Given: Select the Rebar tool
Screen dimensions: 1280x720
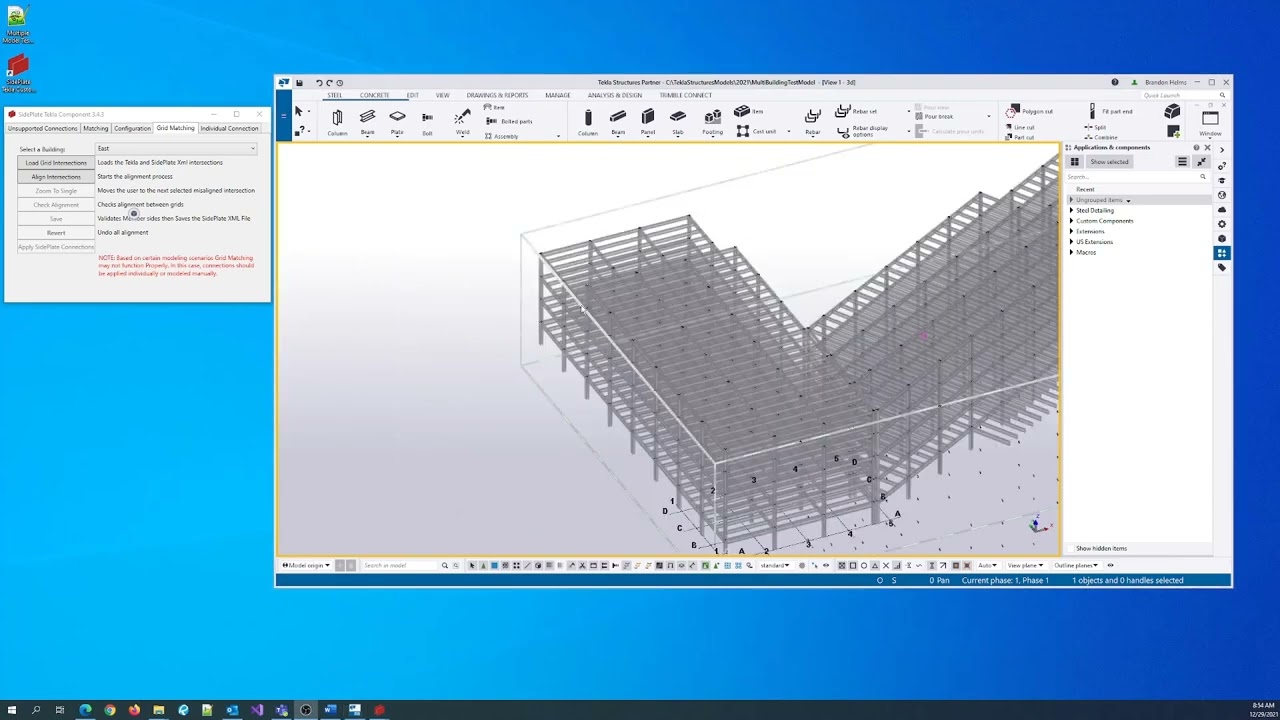Looking at the screenshot, I should (x=813, y=121).
